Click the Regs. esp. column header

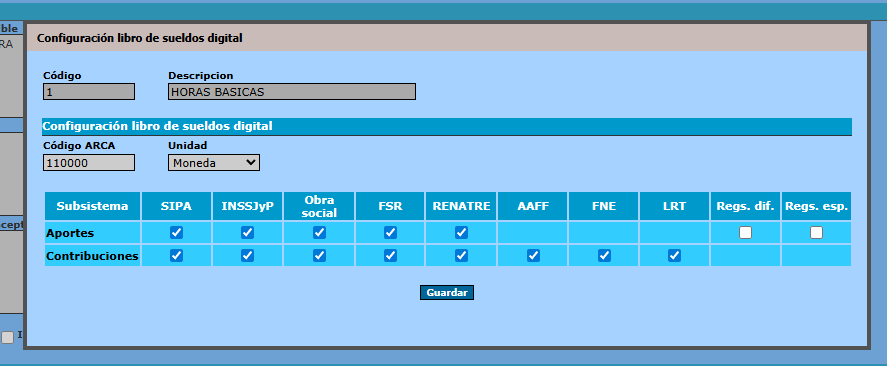[x=816, y=206]
